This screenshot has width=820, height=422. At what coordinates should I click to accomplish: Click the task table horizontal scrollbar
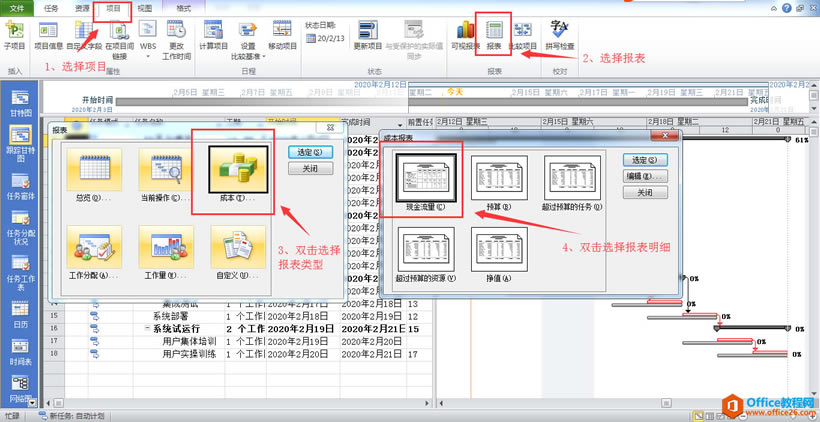click(x=238, y=403)
